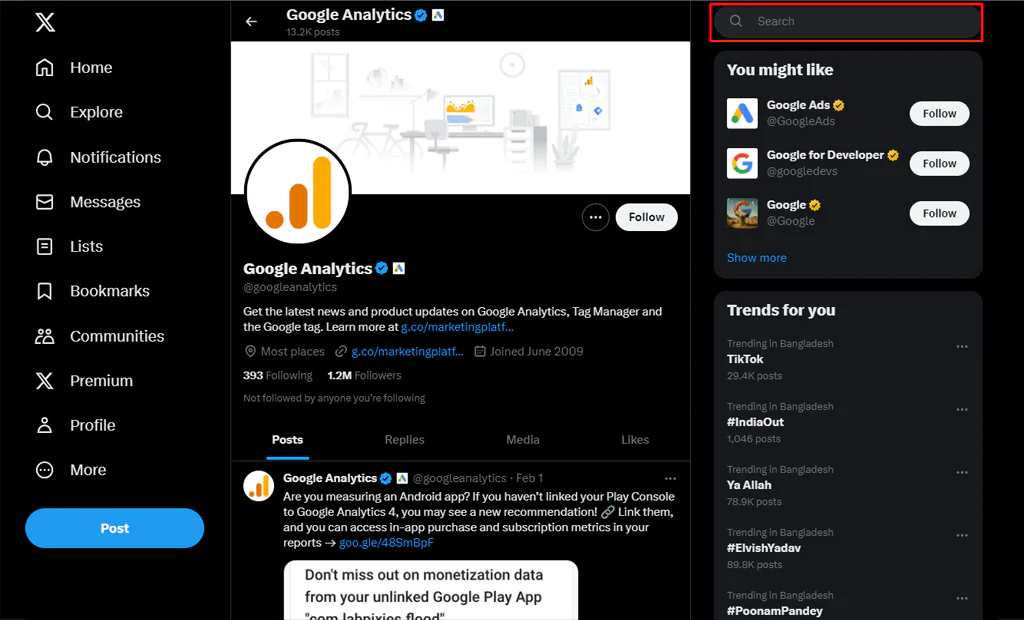
Task: Go back using the arrow in the header
Action: pyautogui.click(x=251, y=22)
